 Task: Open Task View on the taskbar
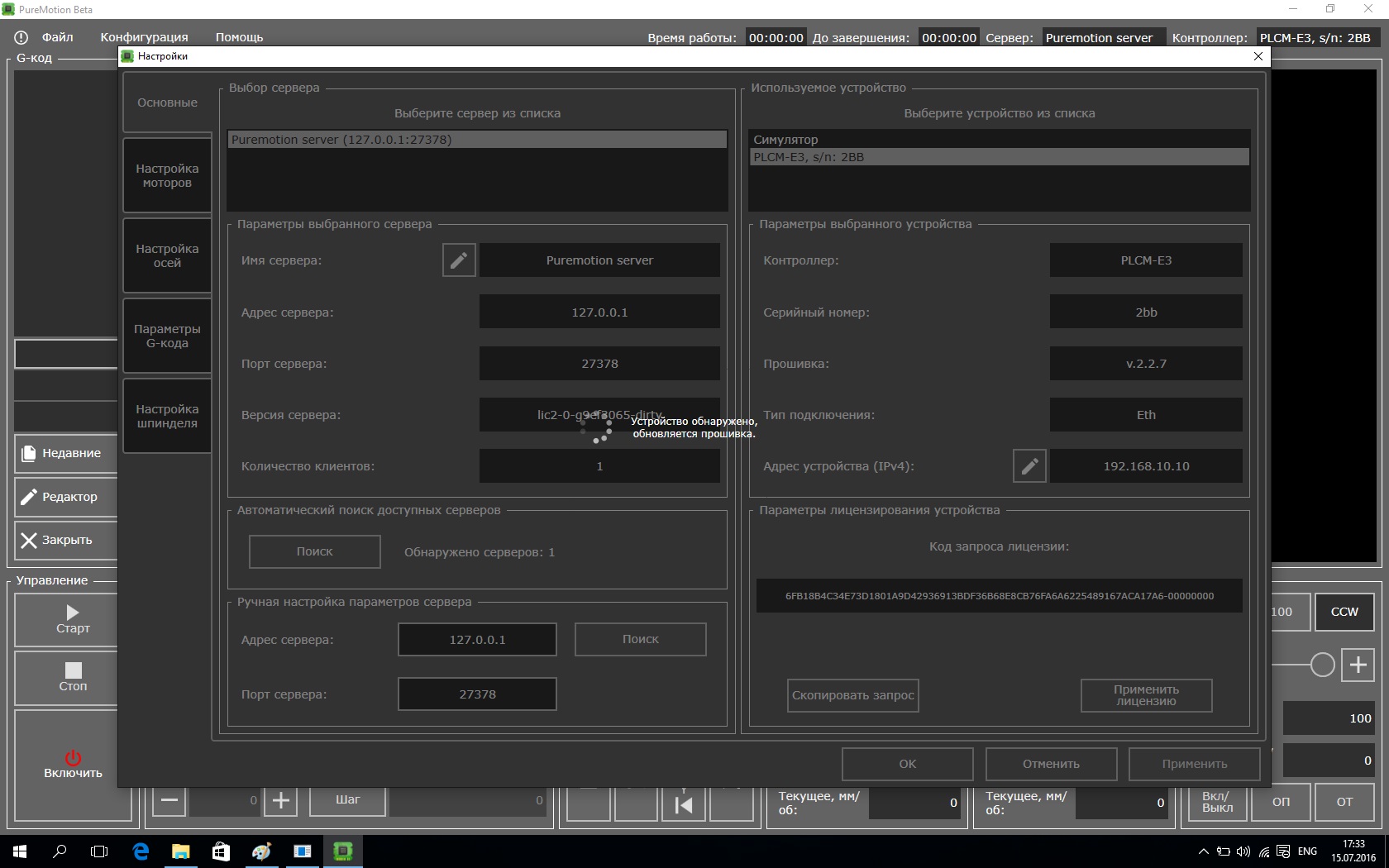tap(99, 851)
